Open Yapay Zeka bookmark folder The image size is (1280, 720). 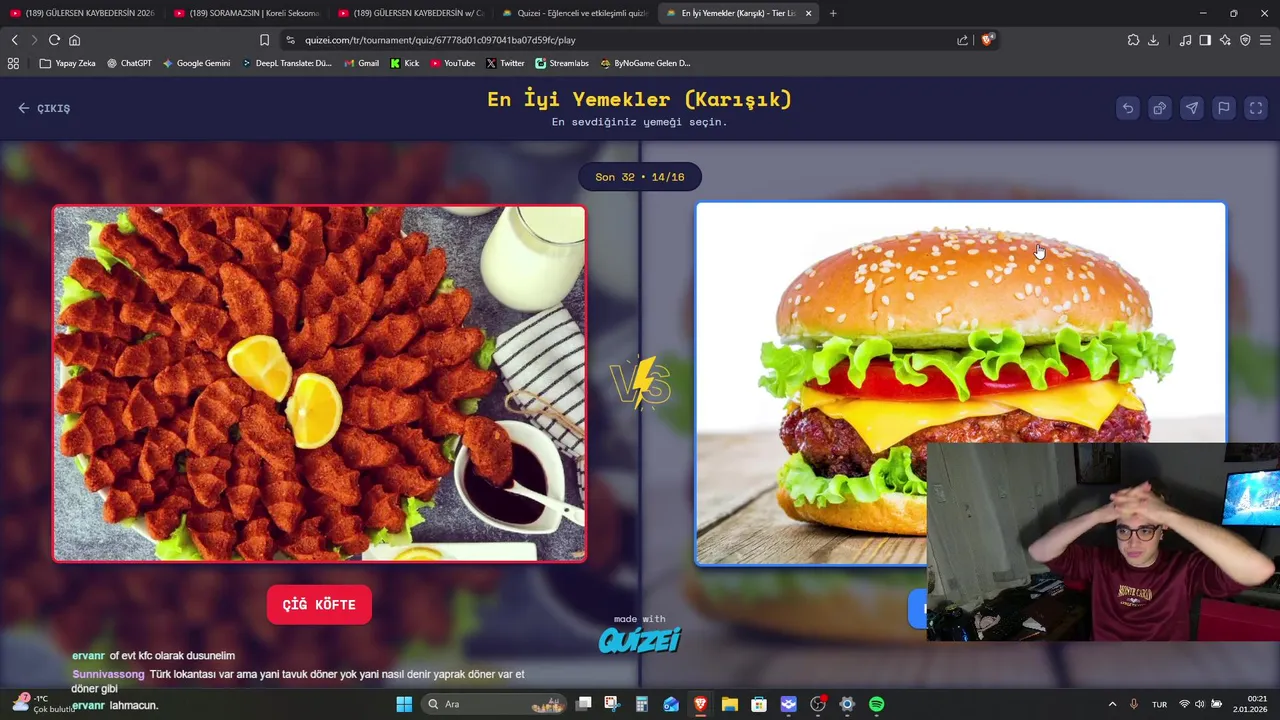pyautogui.click(x=68, y=63)
